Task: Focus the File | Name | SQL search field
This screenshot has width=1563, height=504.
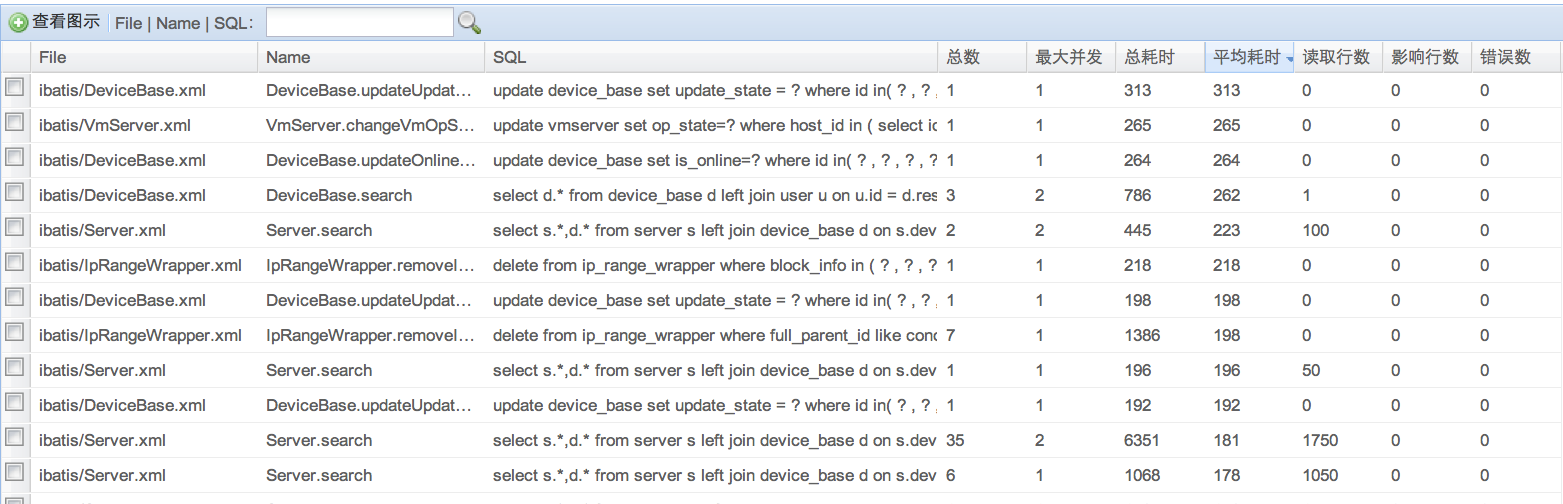Action: click(359, 22)
